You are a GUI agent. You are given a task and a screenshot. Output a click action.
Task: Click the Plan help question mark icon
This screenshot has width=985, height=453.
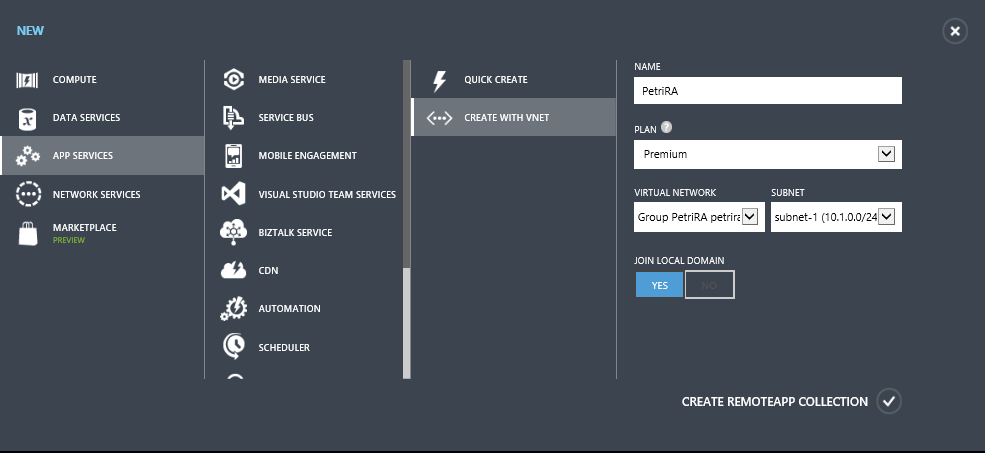click(x=667, y=128)
